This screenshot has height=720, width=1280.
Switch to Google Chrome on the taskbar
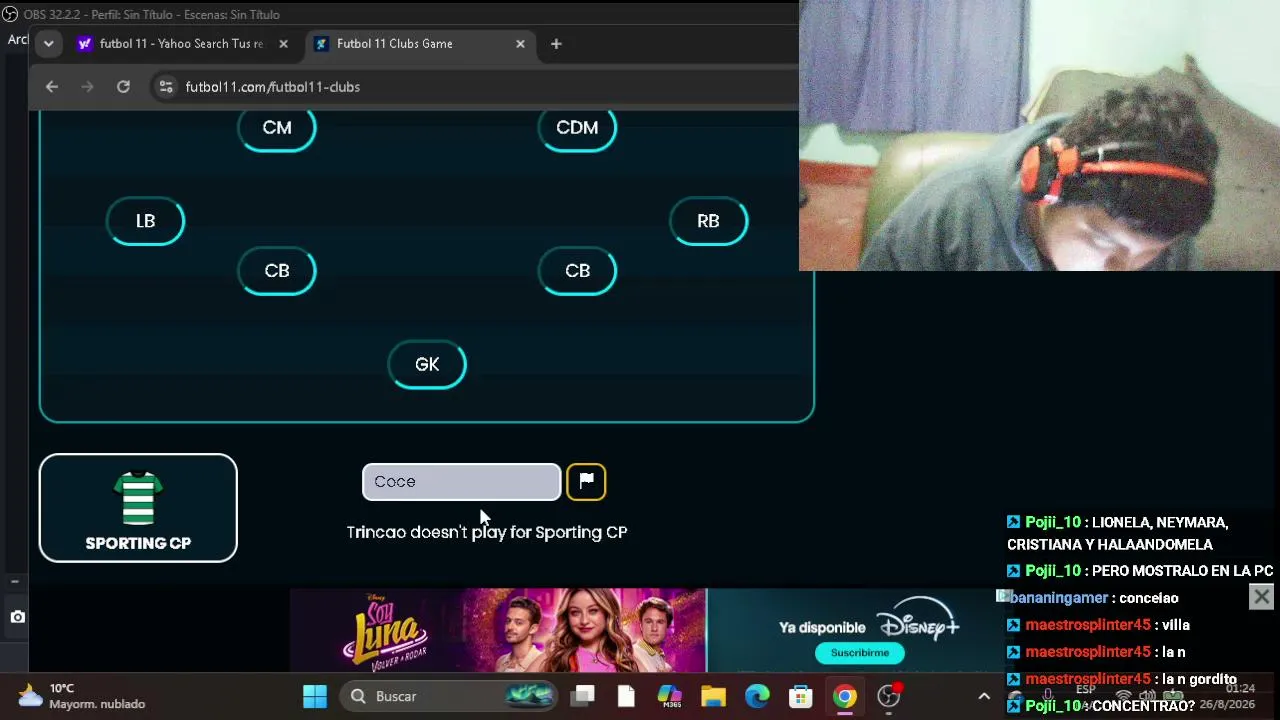click(x=845, y=696)
